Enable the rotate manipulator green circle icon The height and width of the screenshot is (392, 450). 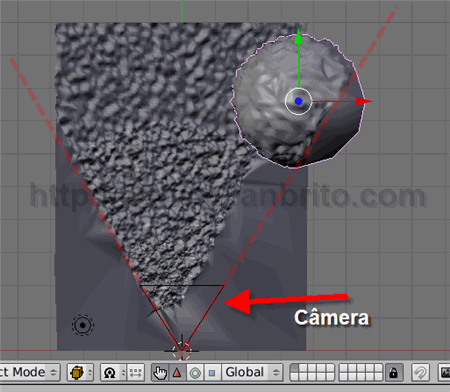point(195,372)
